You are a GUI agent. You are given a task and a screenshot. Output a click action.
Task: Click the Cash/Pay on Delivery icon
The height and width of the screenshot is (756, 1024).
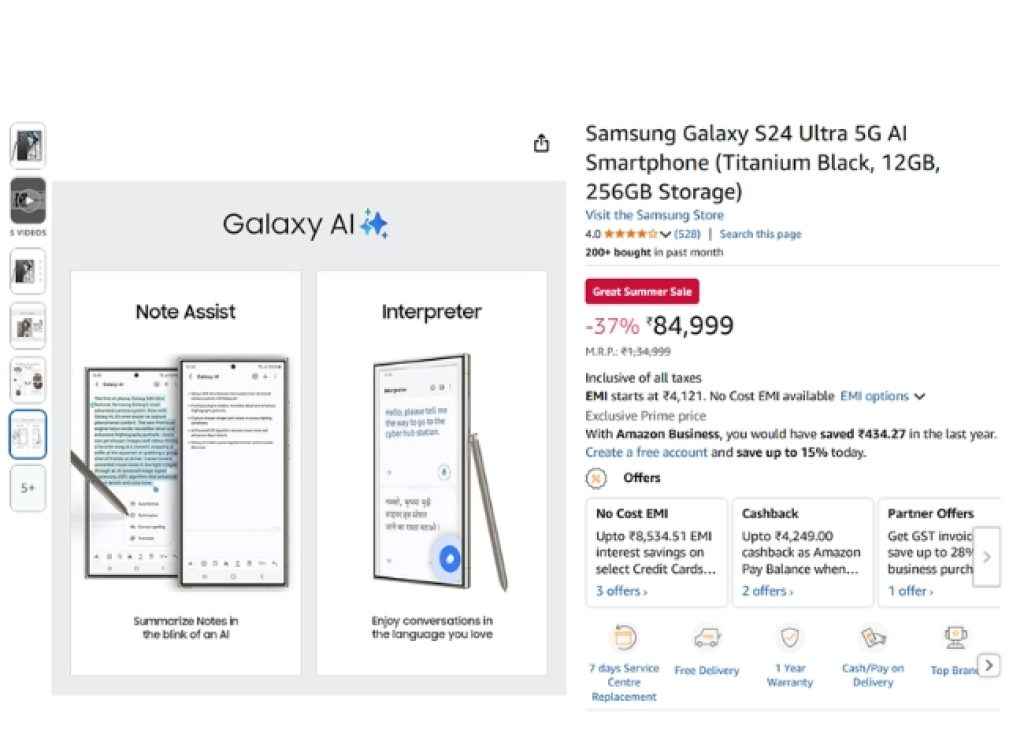tap(872, 637)
